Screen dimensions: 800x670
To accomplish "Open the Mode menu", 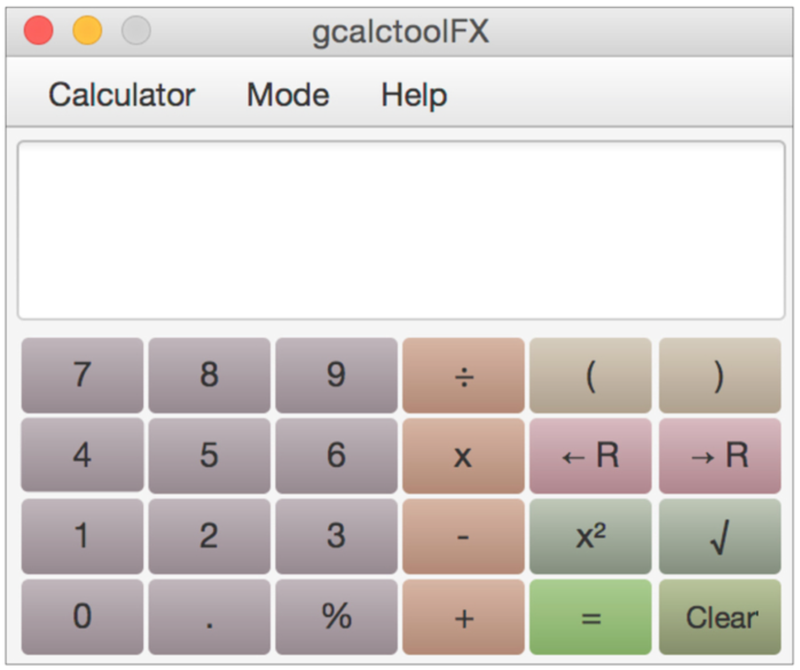I will coord(288,95).
